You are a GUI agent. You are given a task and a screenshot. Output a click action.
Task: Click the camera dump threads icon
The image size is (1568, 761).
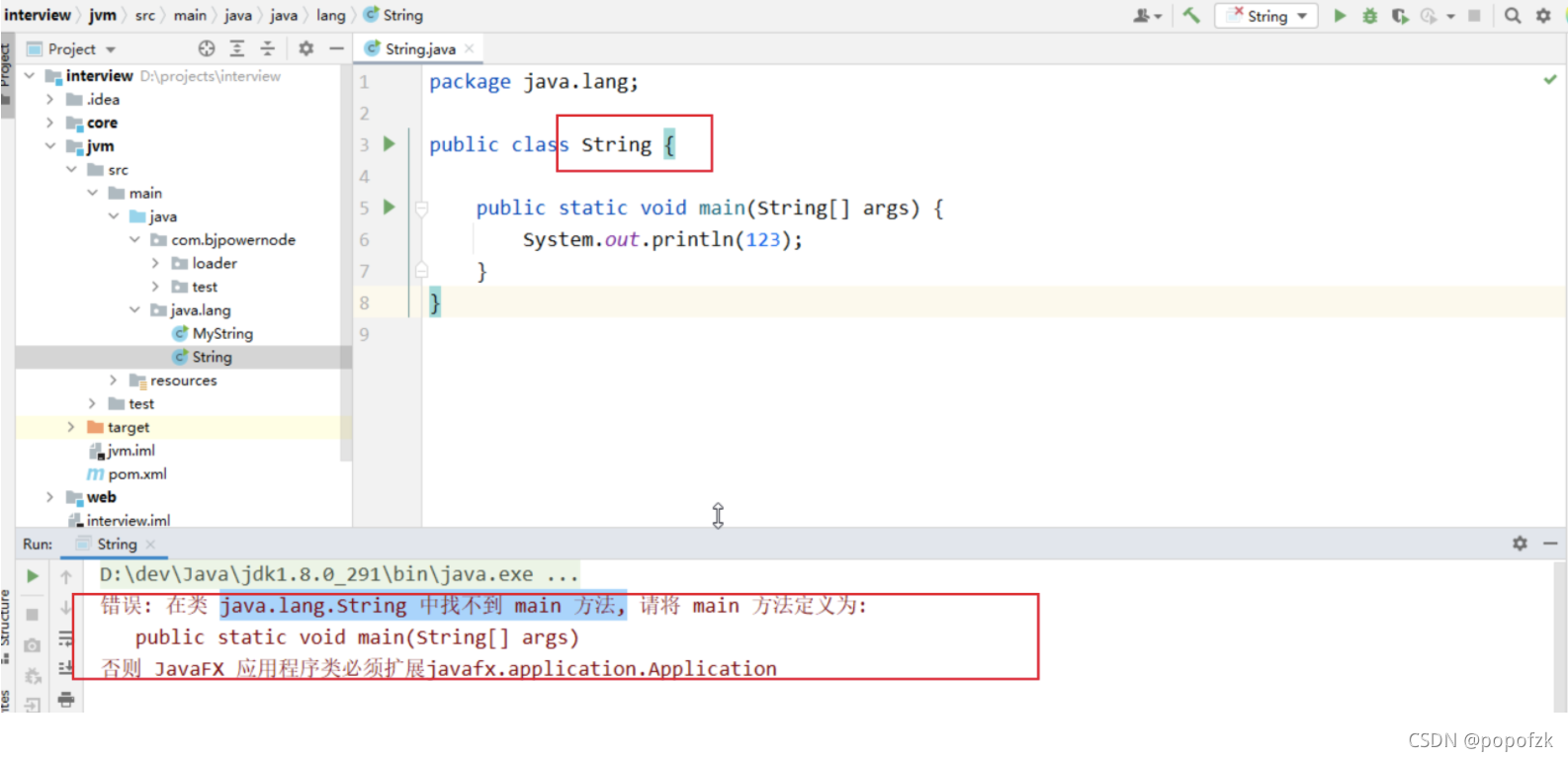[x=32, y=645]
